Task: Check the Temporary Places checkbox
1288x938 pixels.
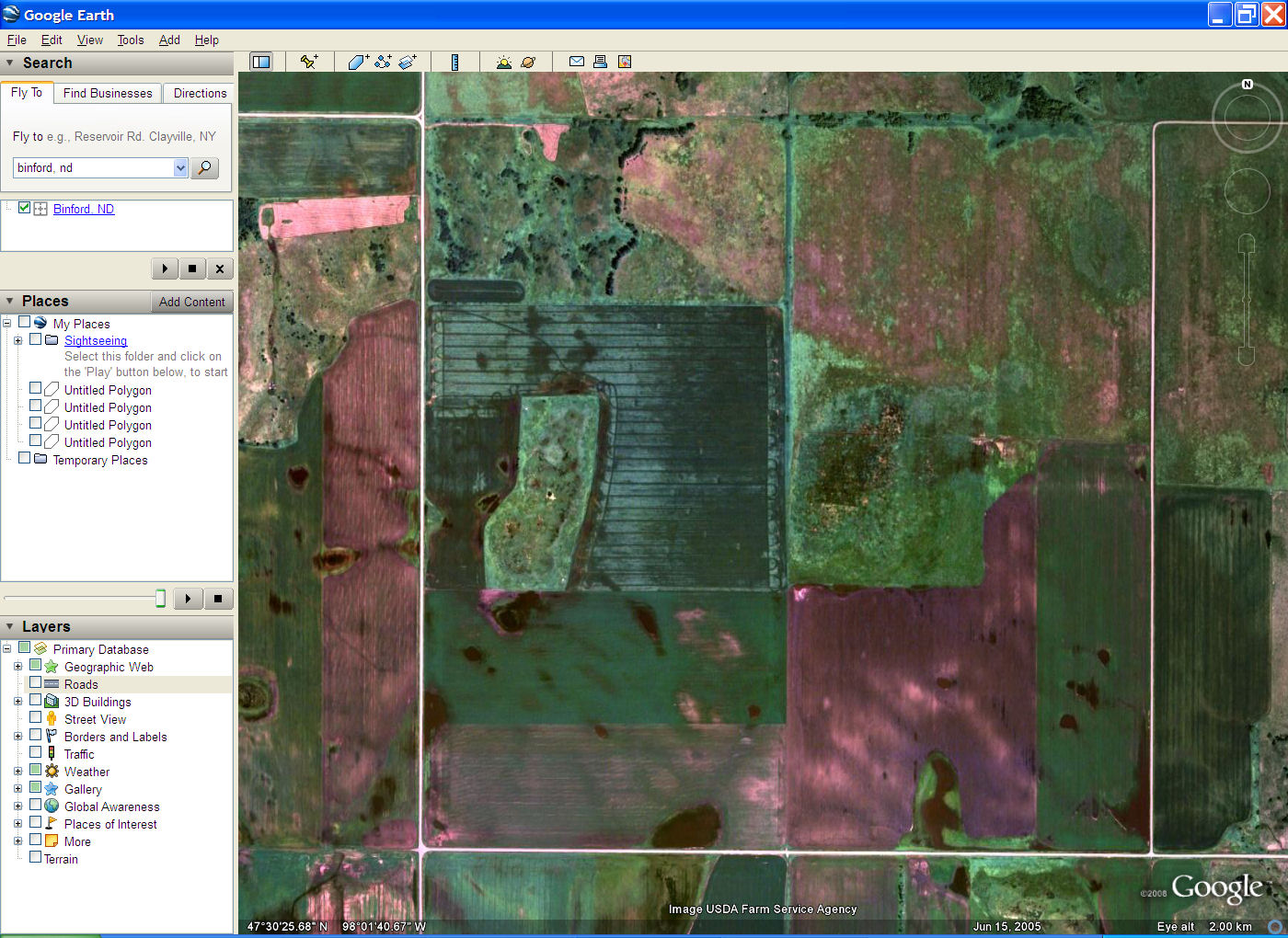Action: pos(25,458)
